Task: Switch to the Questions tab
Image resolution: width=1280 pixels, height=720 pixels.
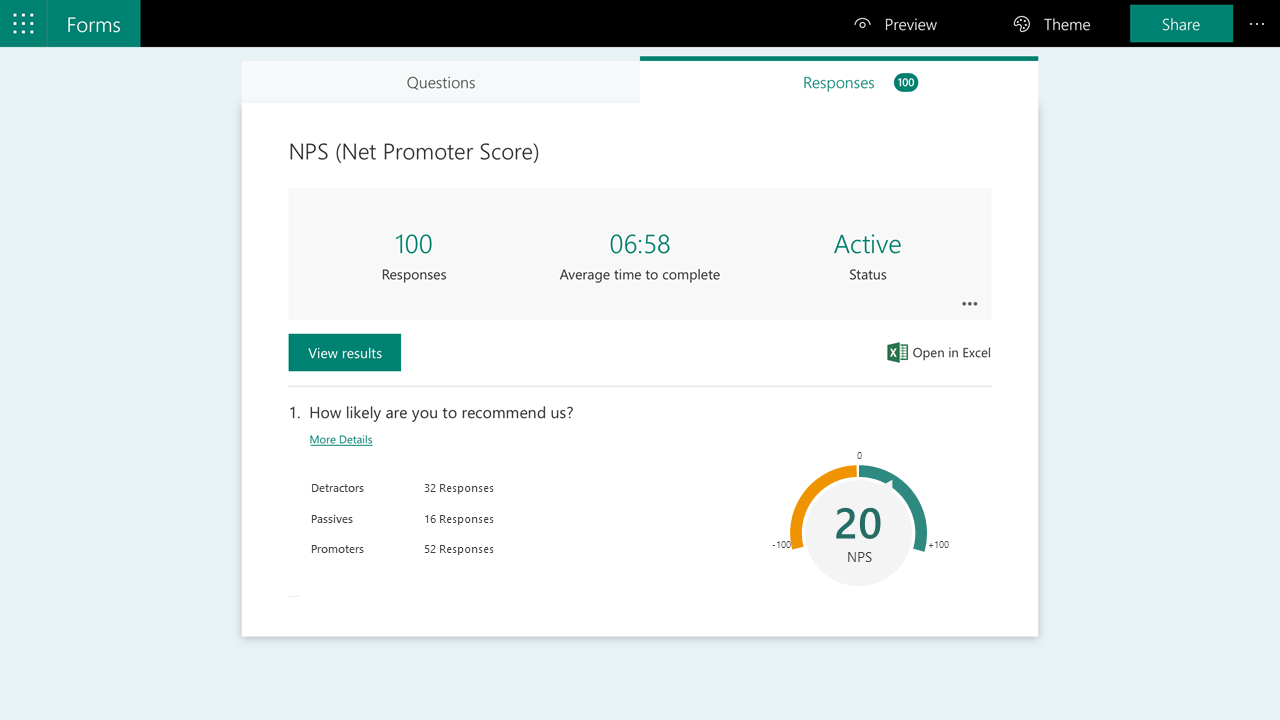Action: 440,82
